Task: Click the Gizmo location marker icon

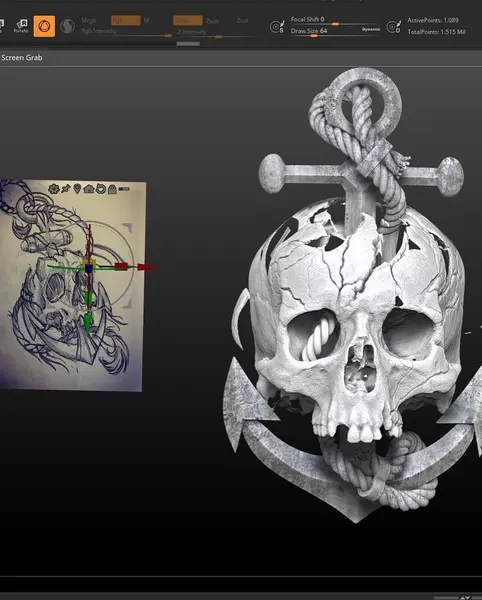Action: tap(77, 189)
